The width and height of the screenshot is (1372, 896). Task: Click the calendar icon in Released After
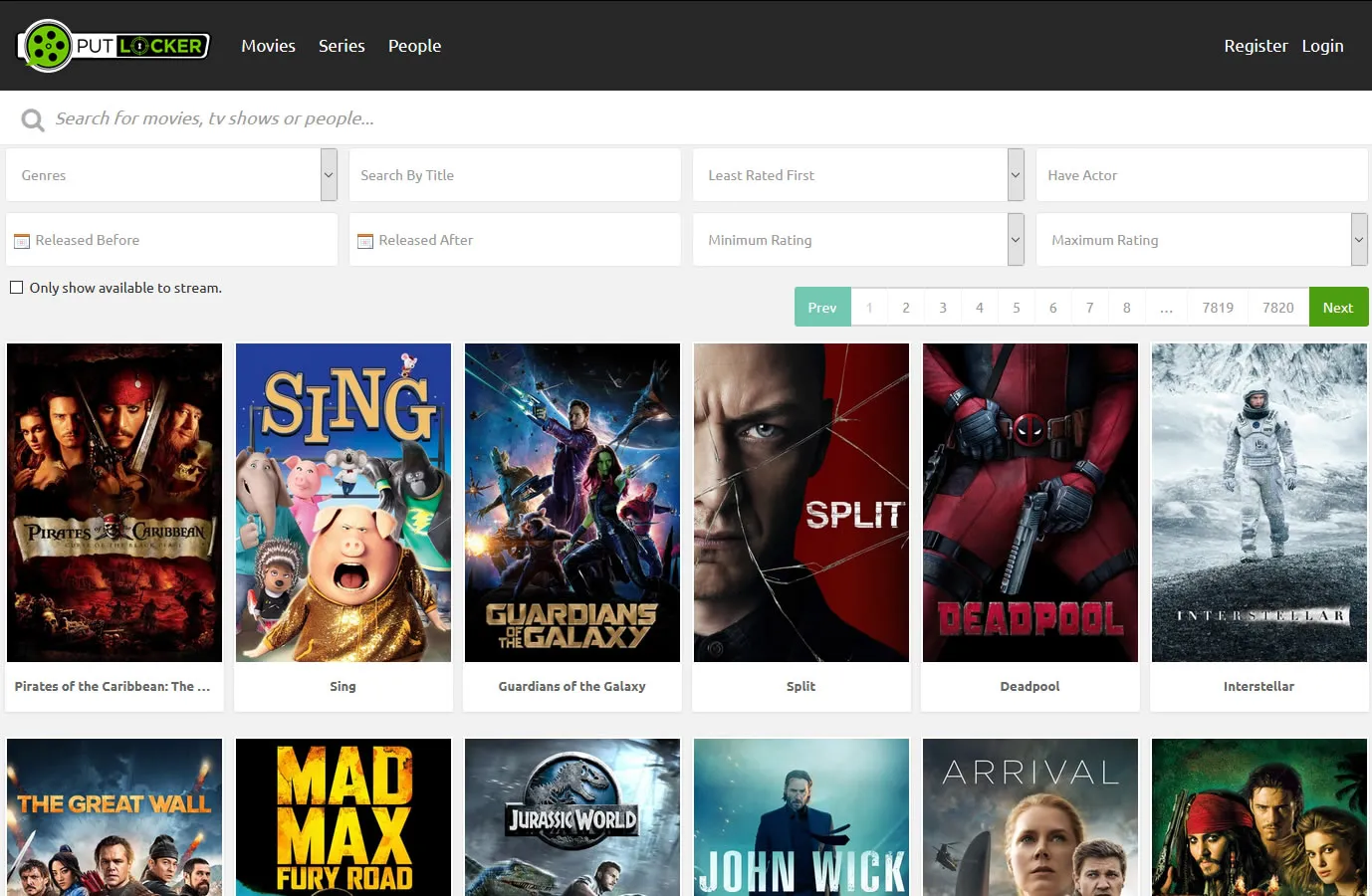pos(365,241)
